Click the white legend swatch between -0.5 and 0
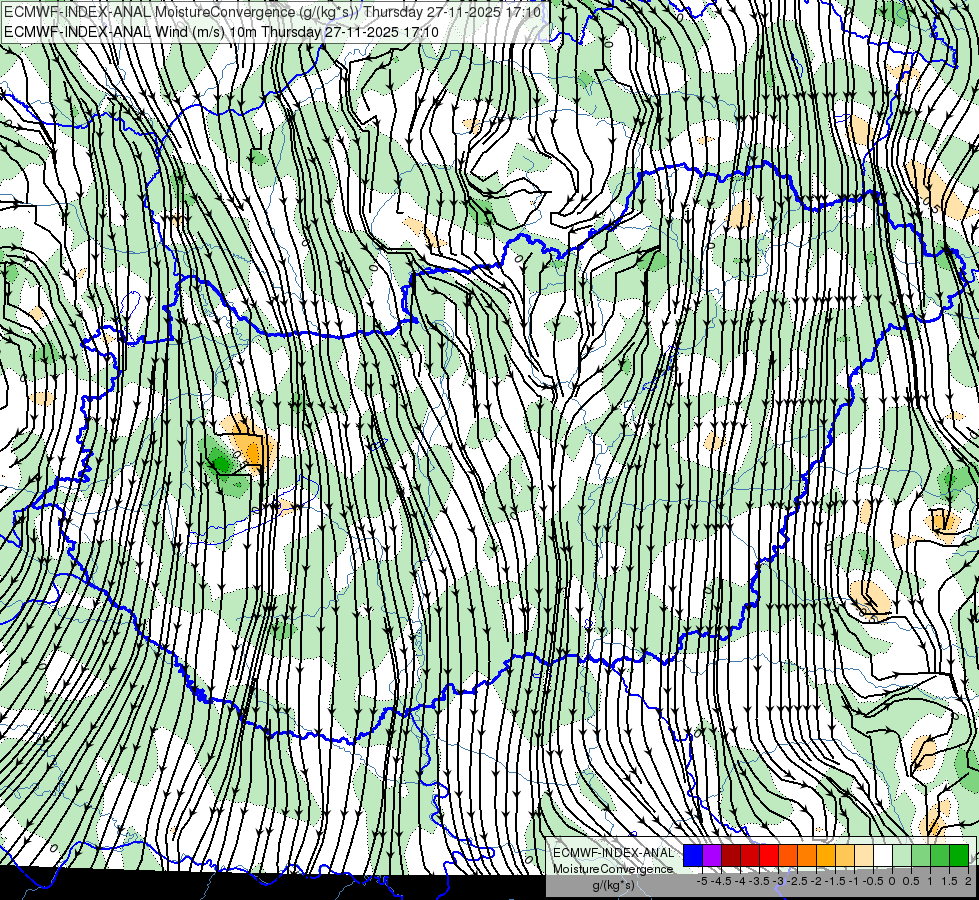Viewport: 979px width, 900px height. tap(883, 856)
